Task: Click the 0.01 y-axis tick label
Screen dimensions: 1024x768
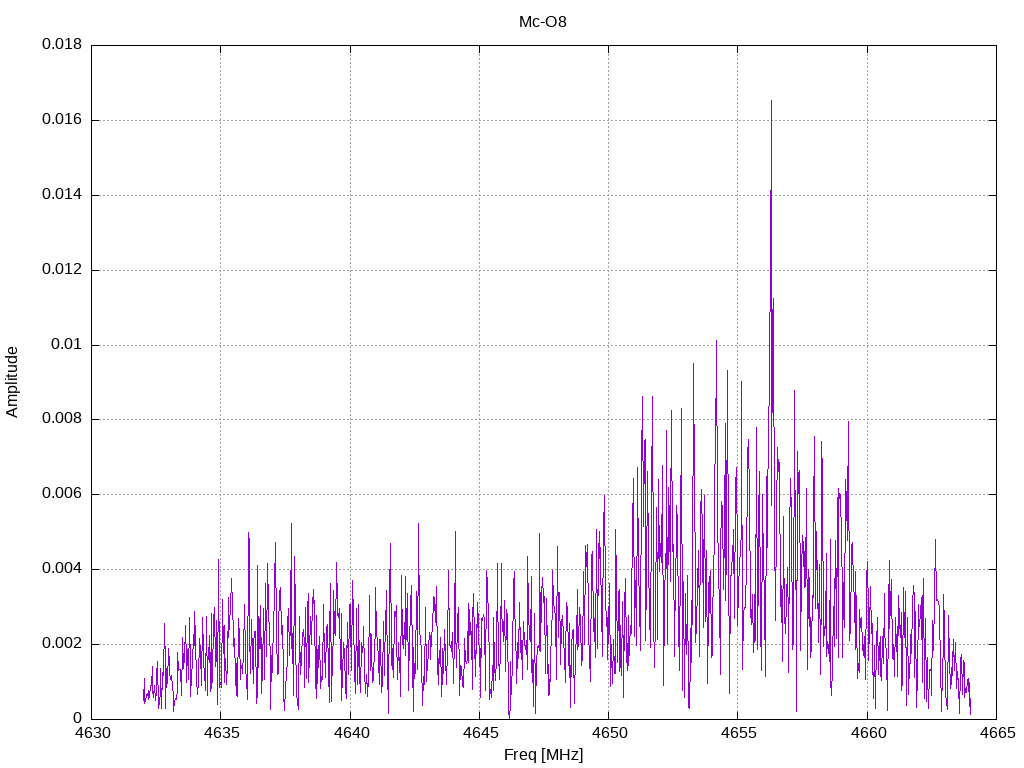Action: coord(66,345)
